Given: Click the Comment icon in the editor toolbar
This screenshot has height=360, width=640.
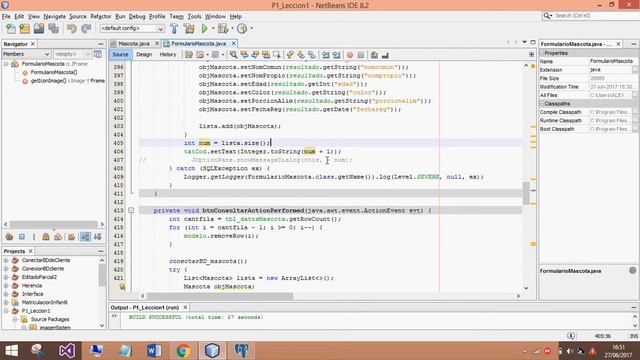Looking at the screenshot, I should pos(374,55).
